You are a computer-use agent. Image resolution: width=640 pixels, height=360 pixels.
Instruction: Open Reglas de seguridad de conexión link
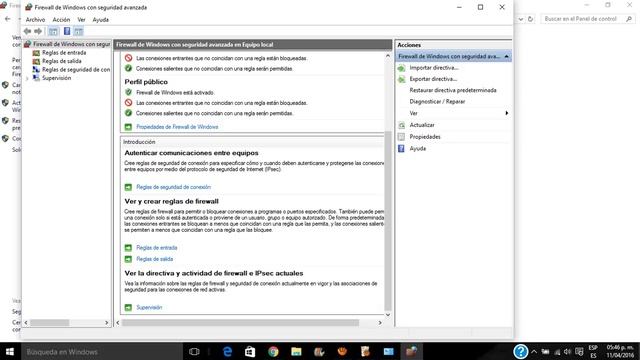pyautogui.click(x=173, y=187)
